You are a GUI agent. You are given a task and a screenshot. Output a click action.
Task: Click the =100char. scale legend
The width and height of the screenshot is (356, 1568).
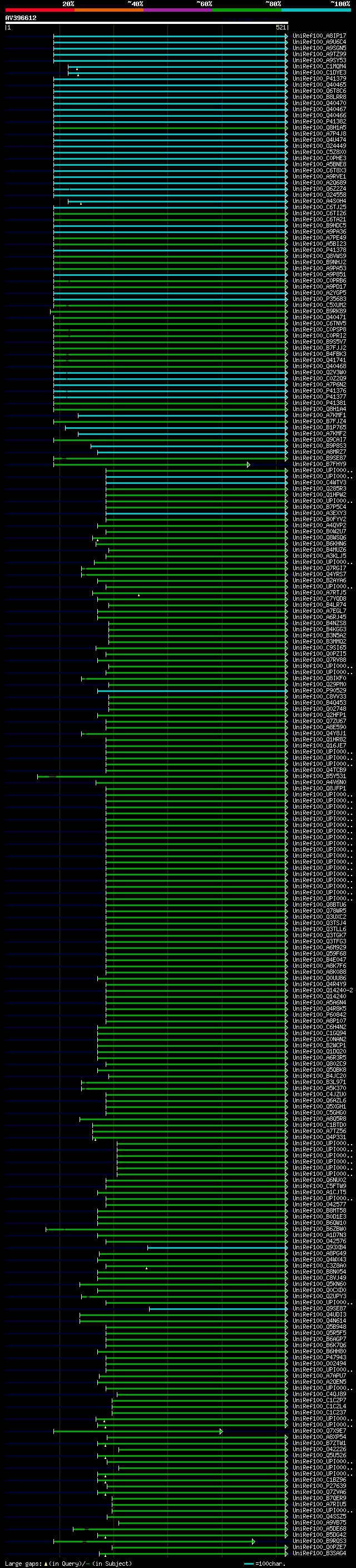(x=264, y=1563)
